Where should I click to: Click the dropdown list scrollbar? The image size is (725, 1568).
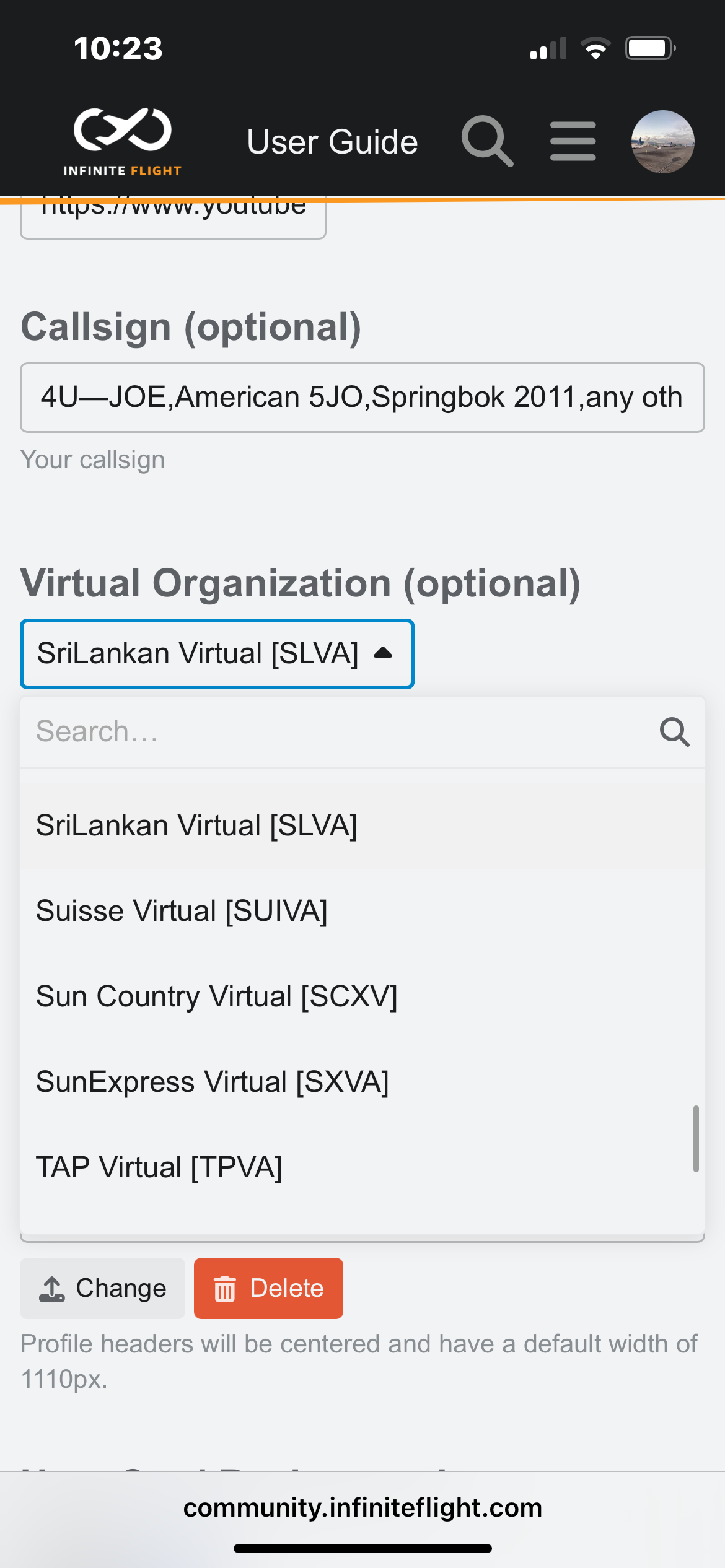pos(696,1138)
